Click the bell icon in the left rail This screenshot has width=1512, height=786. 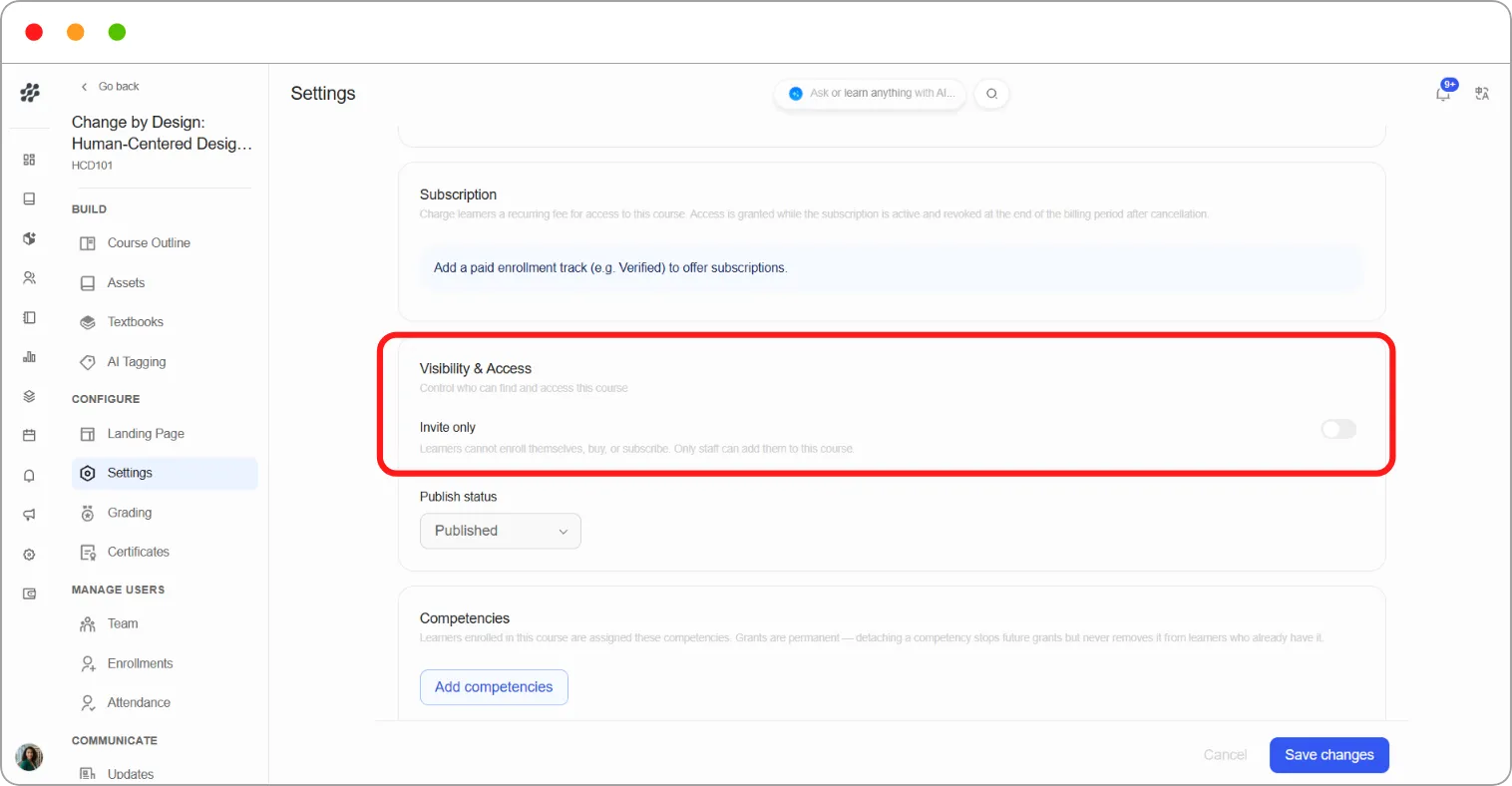tap(29, 476)
